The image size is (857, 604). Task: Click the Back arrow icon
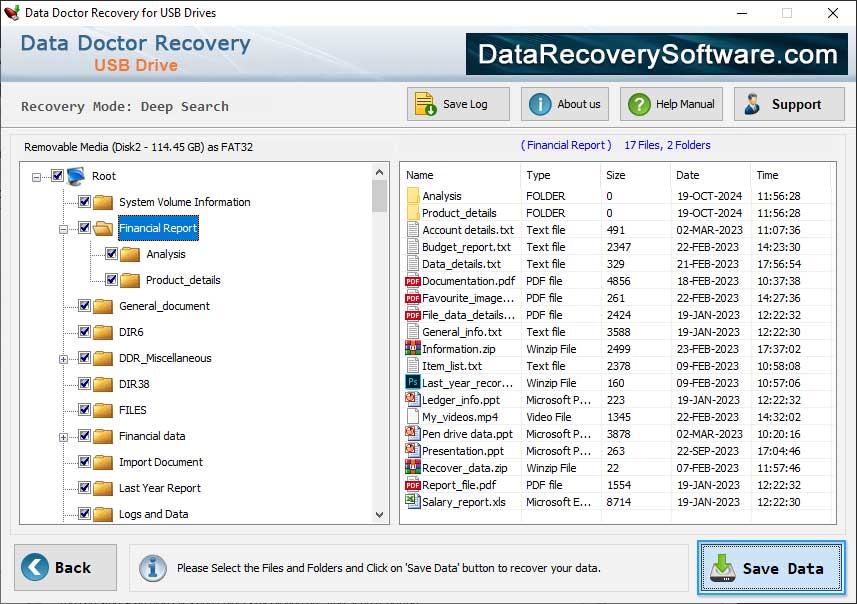click(35, 567)
